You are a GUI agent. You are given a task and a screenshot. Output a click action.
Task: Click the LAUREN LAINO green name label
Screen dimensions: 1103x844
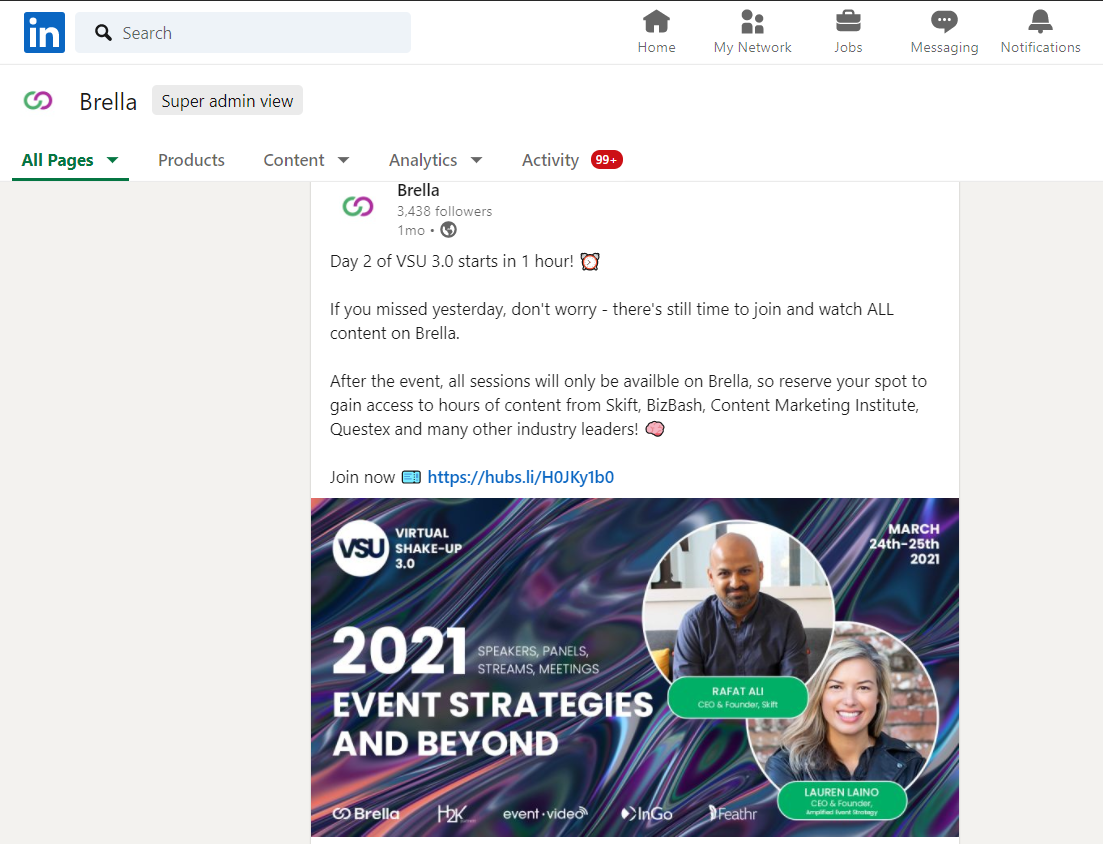pyautogui.click(x=841, y=800)
